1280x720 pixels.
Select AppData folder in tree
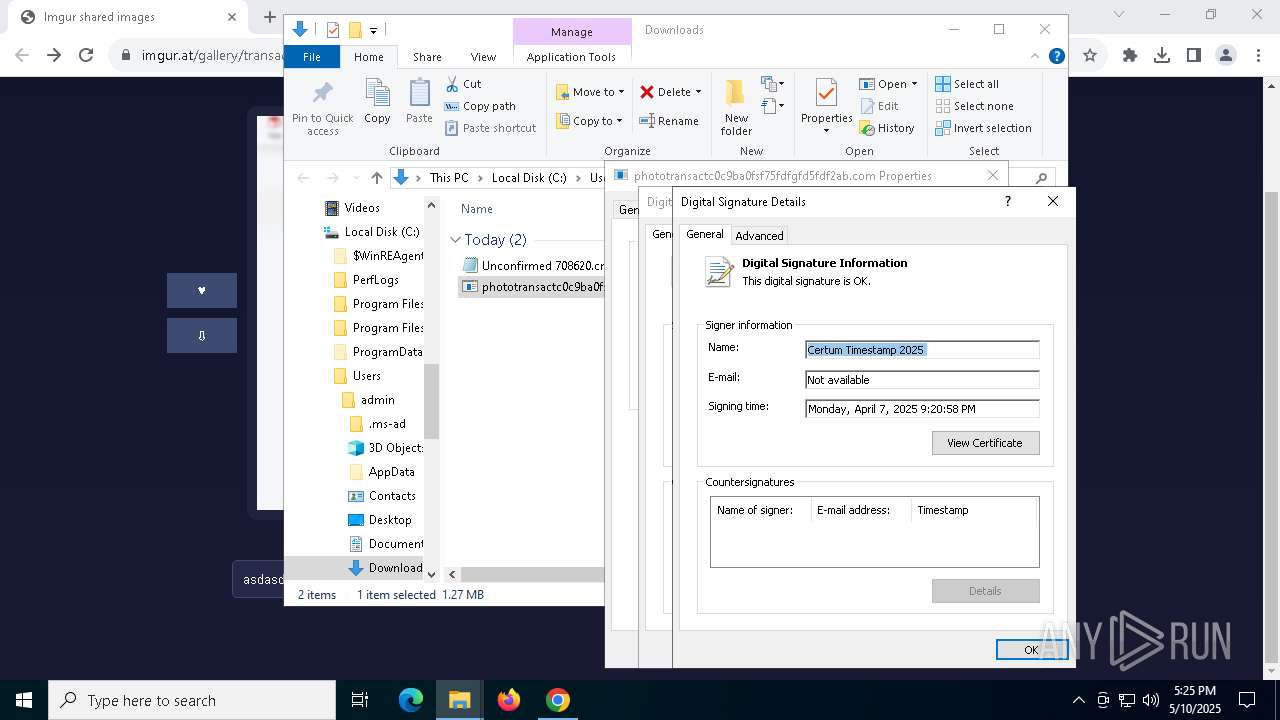point(392,472)
